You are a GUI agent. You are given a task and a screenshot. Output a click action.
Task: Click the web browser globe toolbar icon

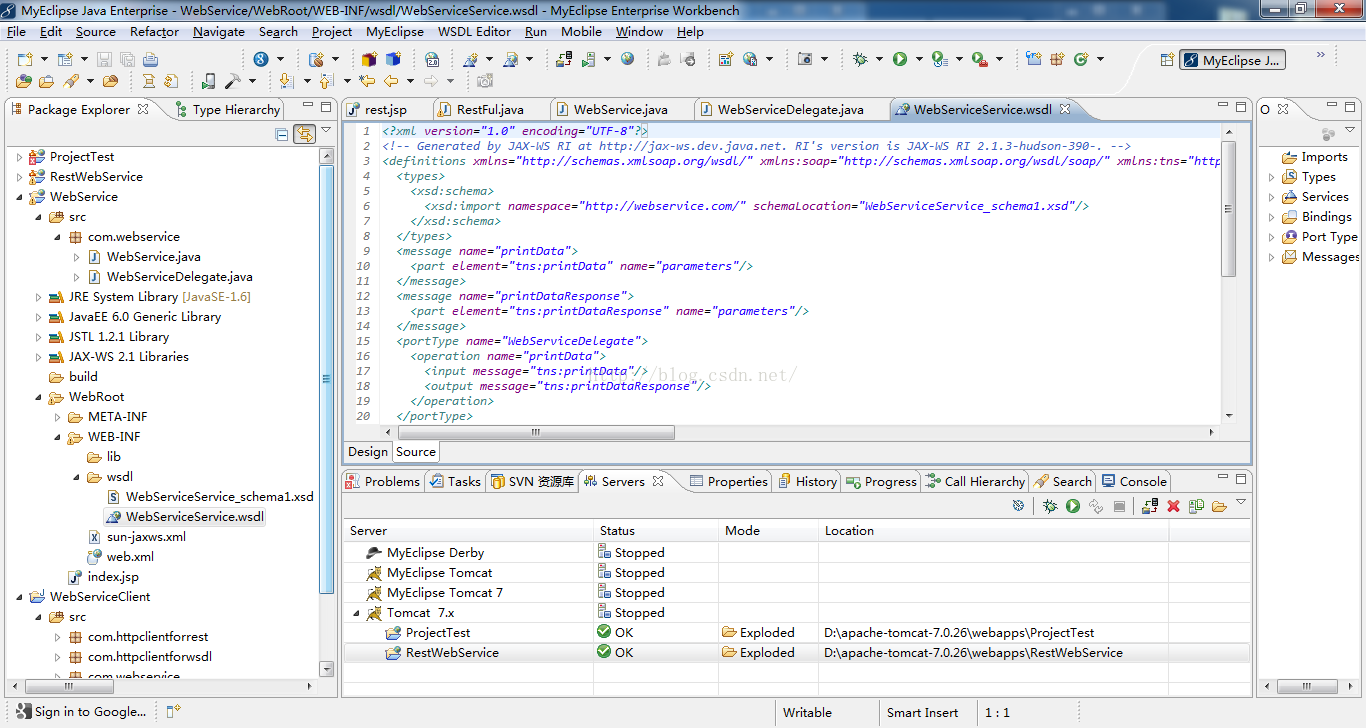coord(627,59)
